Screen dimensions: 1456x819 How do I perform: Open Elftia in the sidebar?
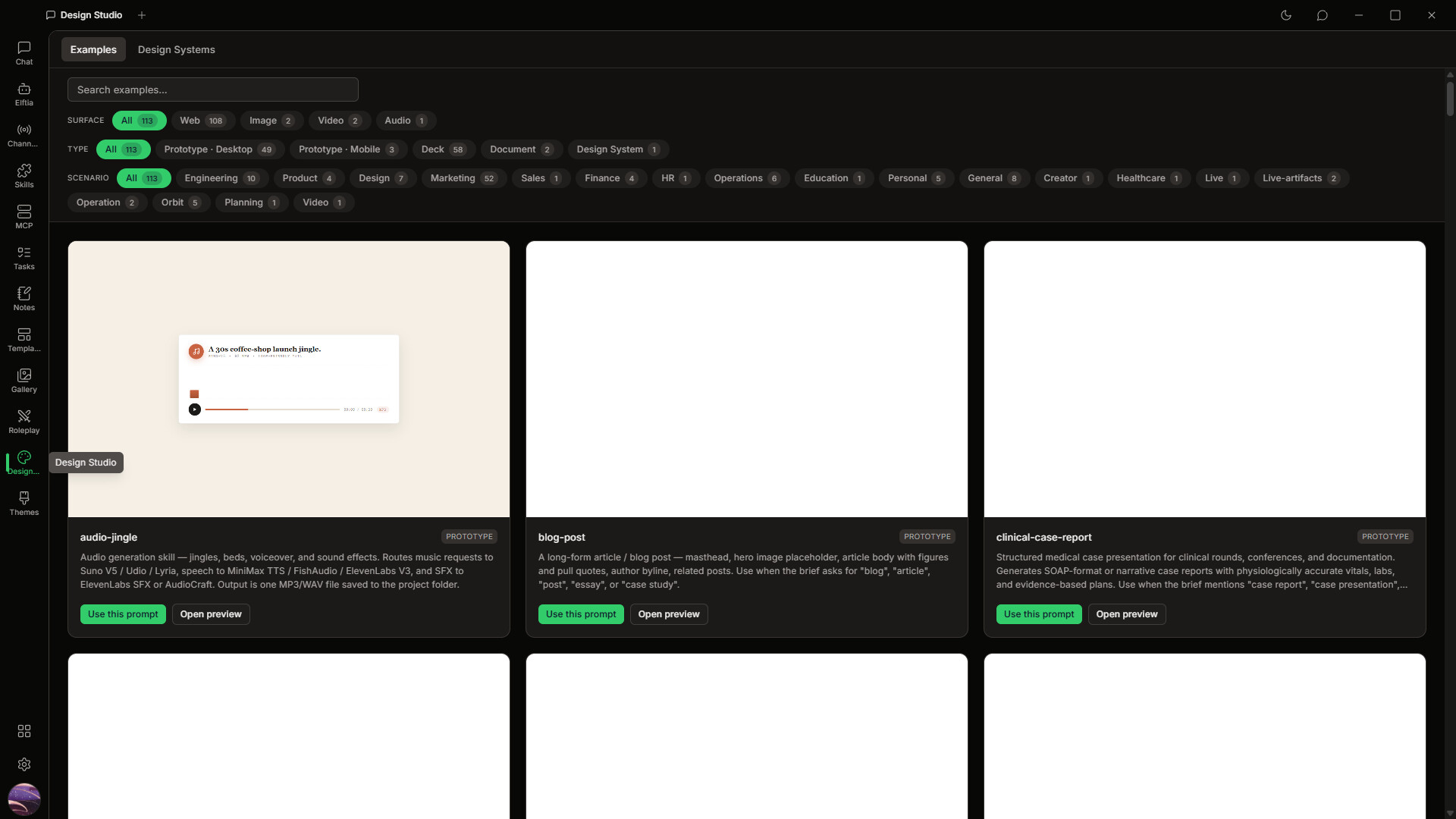pyautogui.click(x=24, y=94)
